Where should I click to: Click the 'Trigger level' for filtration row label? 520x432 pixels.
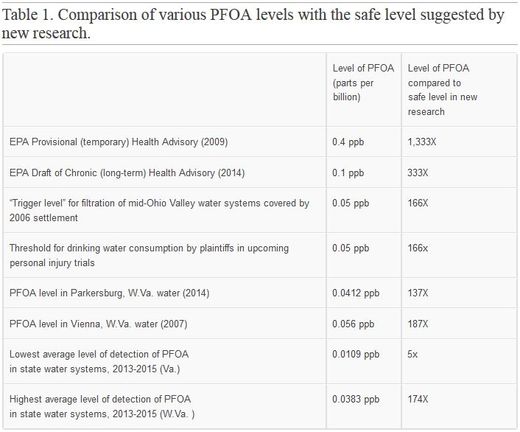tap(159, 210)
